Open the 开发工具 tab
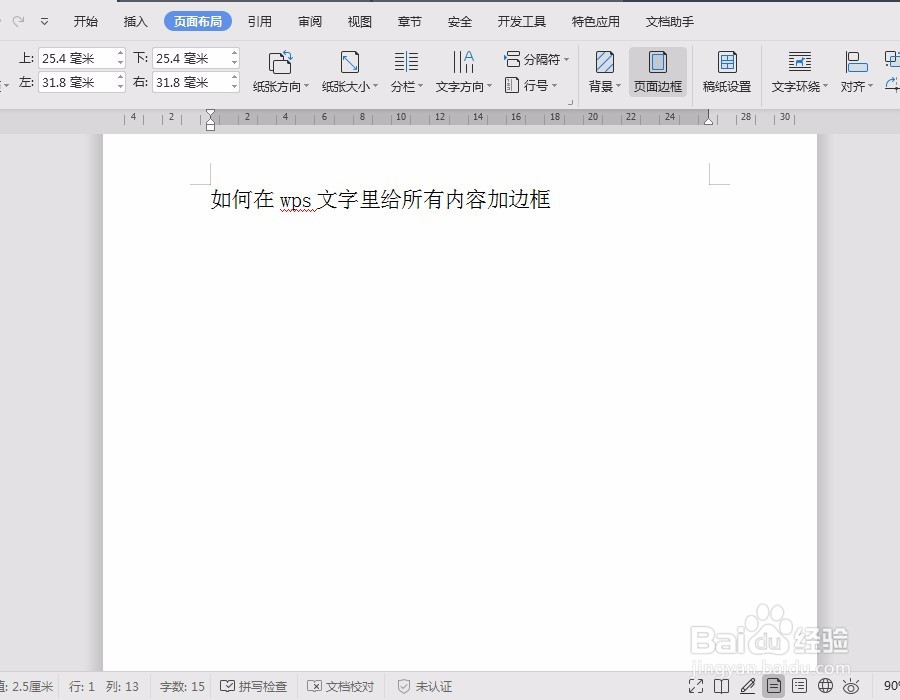This screenshot has width=900, height=700. (522, 22)
